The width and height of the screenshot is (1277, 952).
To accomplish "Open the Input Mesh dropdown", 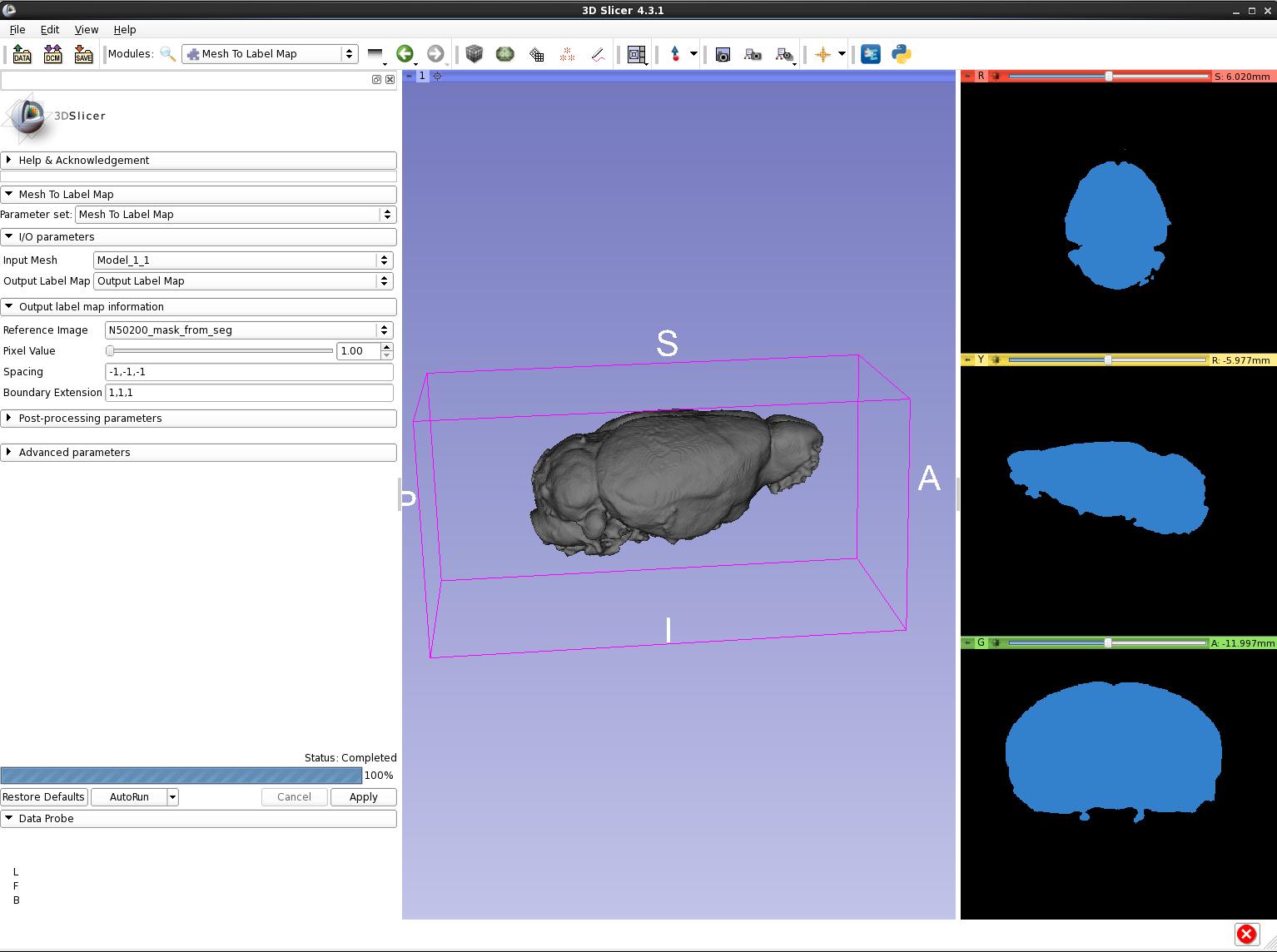I will [x=242, y=260].
